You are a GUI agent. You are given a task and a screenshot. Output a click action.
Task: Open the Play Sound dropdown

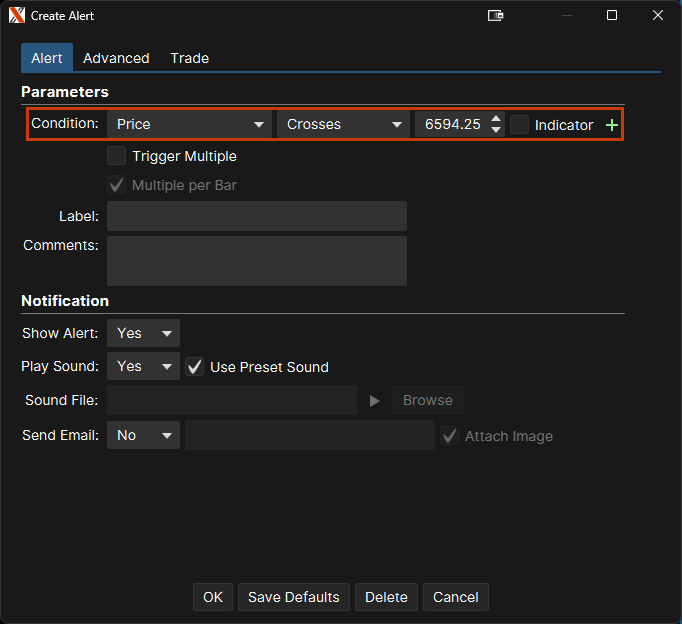143,367
